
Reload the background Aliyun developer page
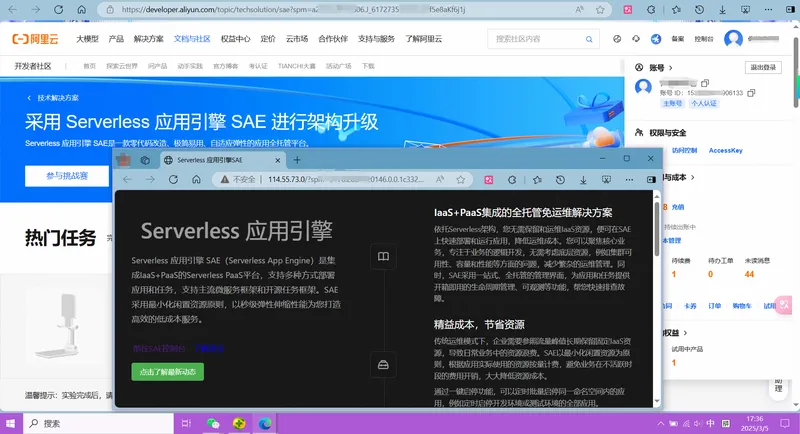pos(58,10)
